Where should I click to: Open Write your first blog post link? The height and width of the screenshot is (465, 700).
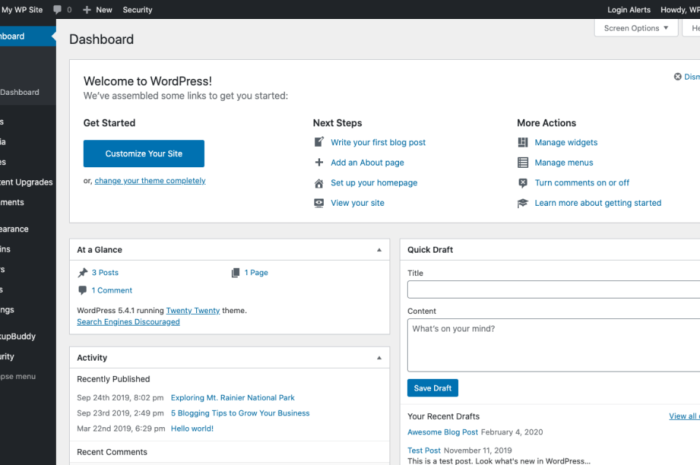click(x=378, y=142)
